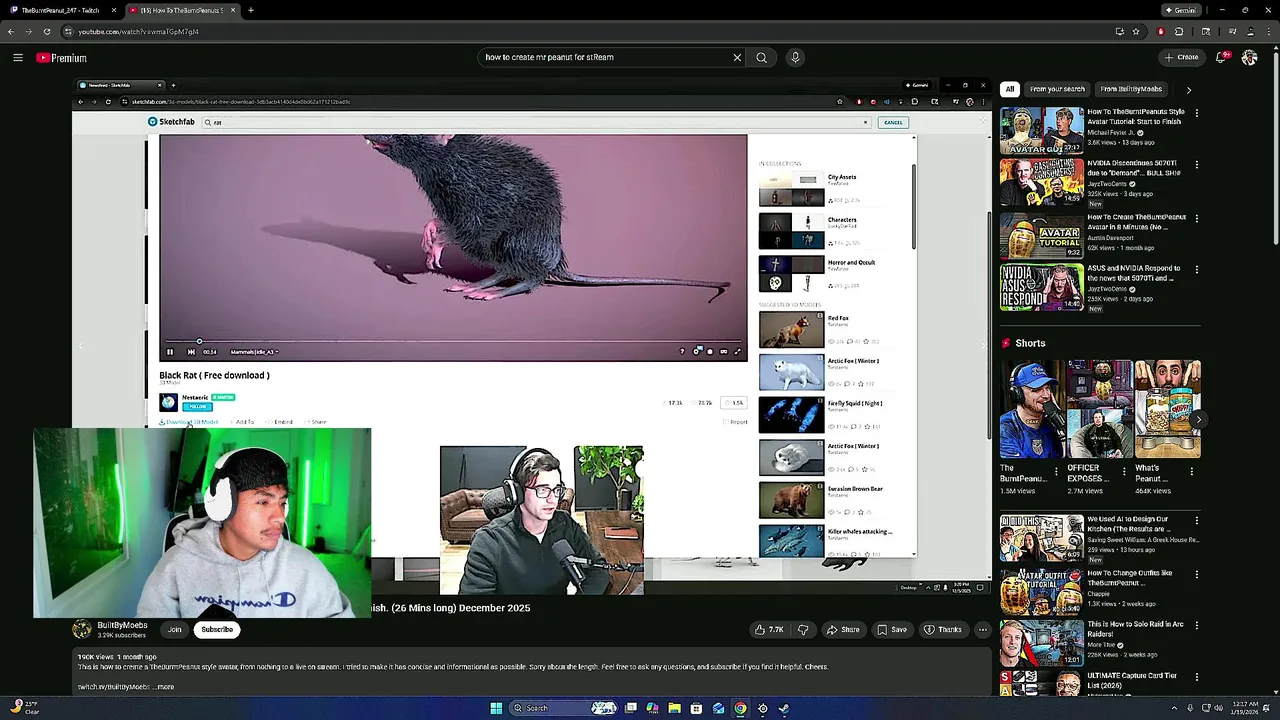Share the video

point(842,630)
